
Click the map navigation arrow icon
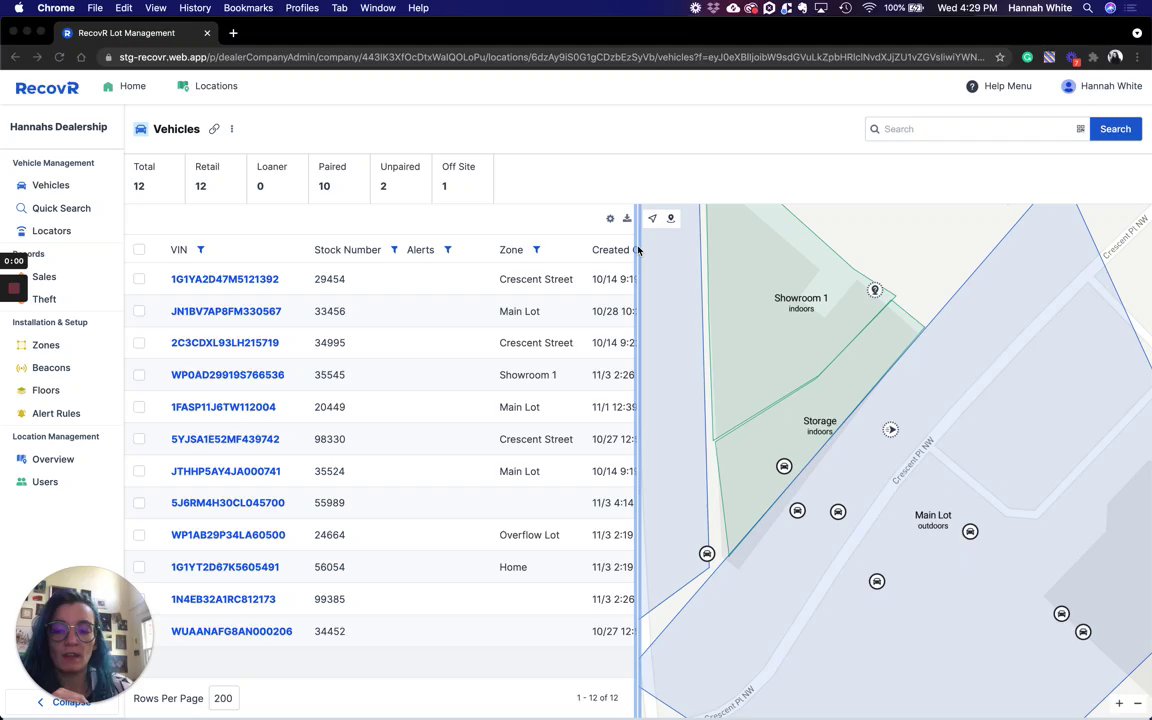[x=652, y=218]
